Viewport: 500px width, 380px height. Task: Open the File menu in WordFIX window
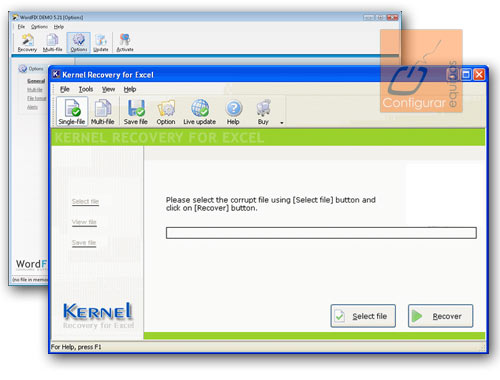tap(21, 27)
